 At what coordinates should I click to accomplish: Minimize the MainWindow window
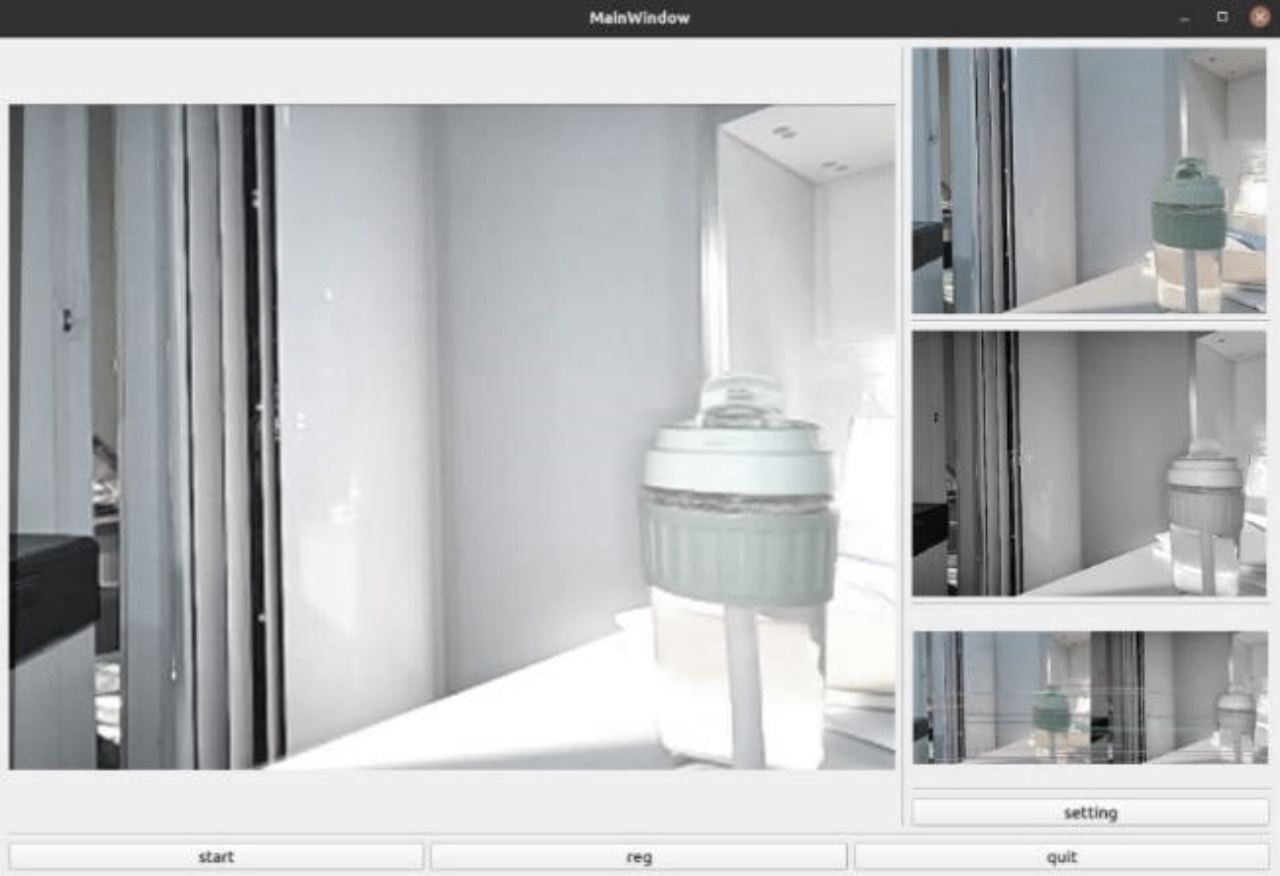(x=1185, y=18)
